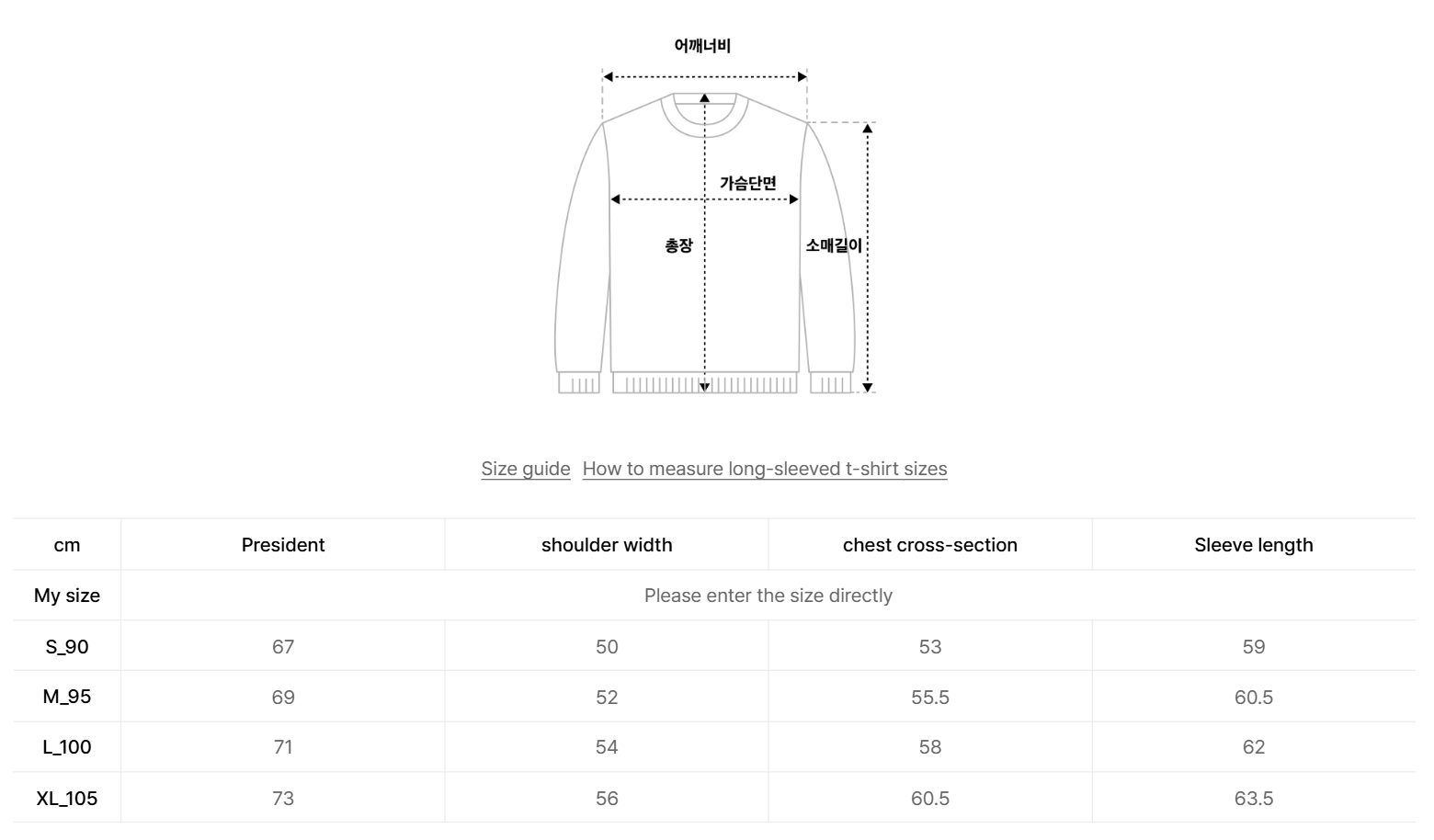Click the cm unit header cell
This screenshot has height=840, width=1434.
67,545
